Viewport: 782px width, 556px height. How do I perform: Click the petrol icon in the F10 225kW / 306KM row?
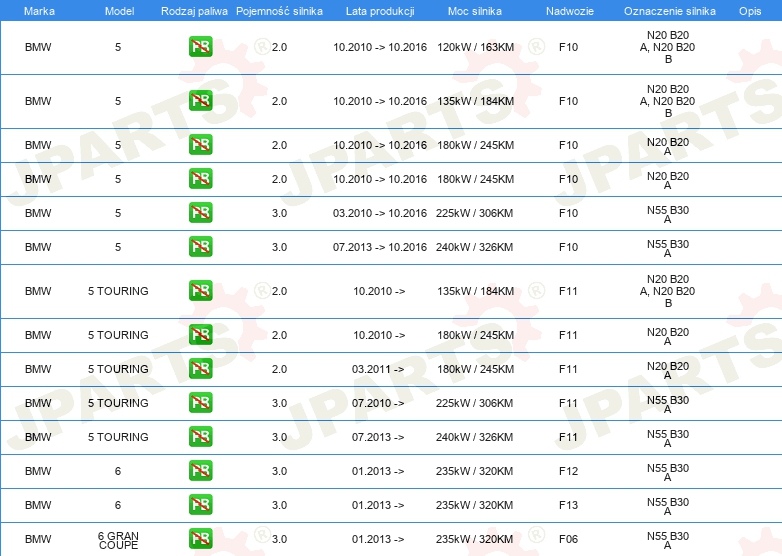(x=200, y=213)
